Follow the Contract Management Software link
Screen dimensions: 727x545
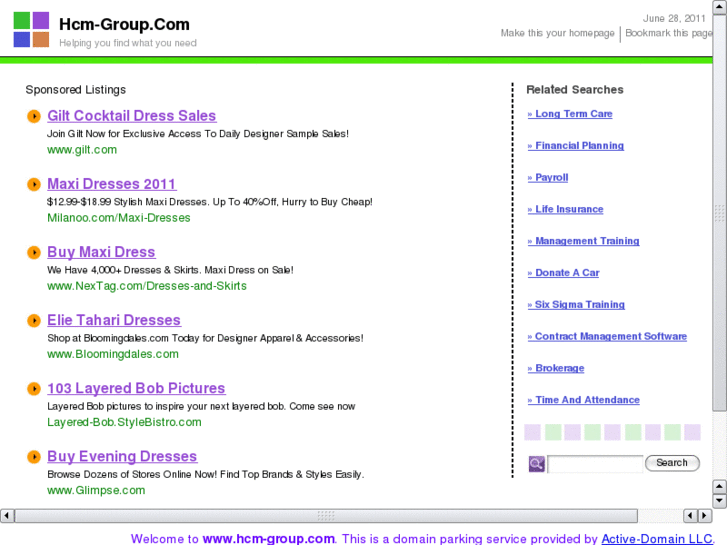(x=610, y=337)
